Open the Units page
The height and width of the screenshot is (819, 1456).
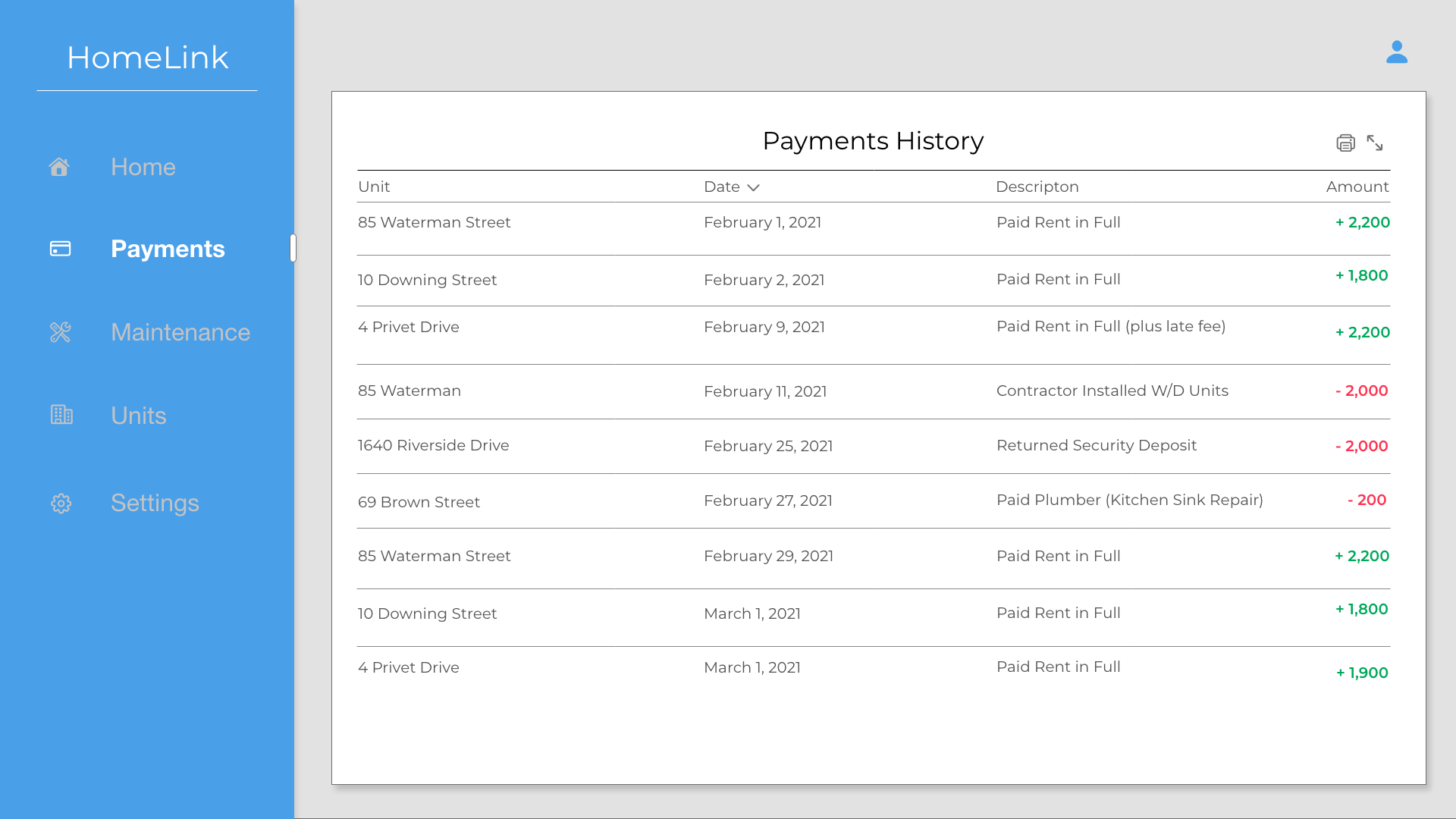click(x=138, y=416)
